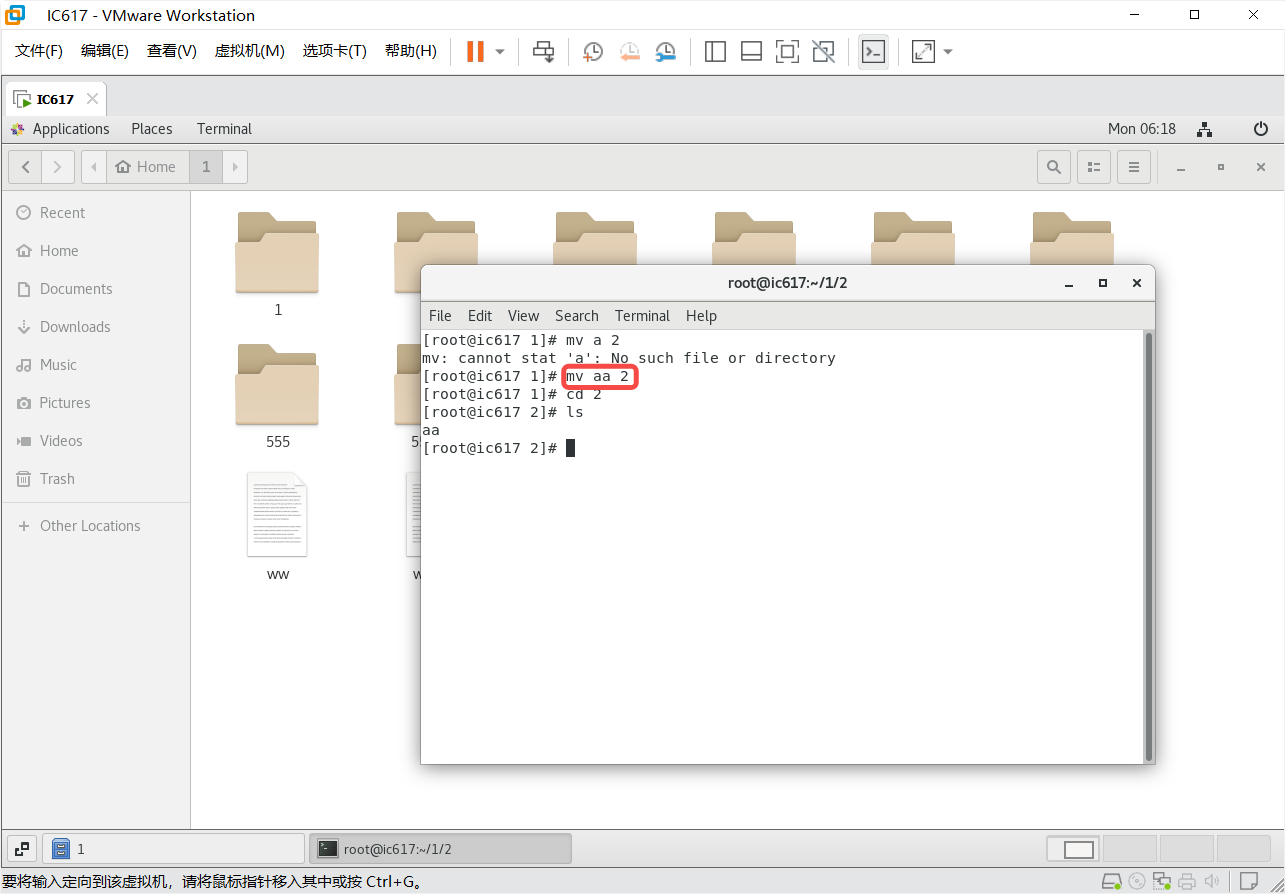Go forward in the file manager
The height and width of the screenshot is (894, 1285).
[58, 167]
